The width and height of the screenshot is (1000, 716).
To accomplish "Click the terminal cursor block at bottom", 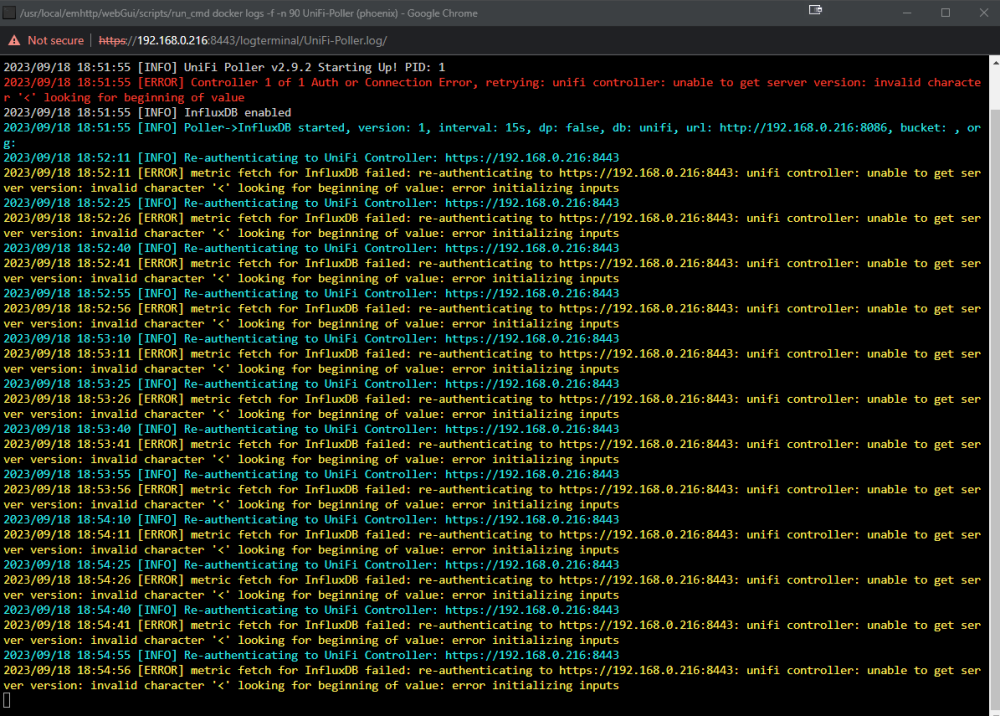I will pos(6,700).
